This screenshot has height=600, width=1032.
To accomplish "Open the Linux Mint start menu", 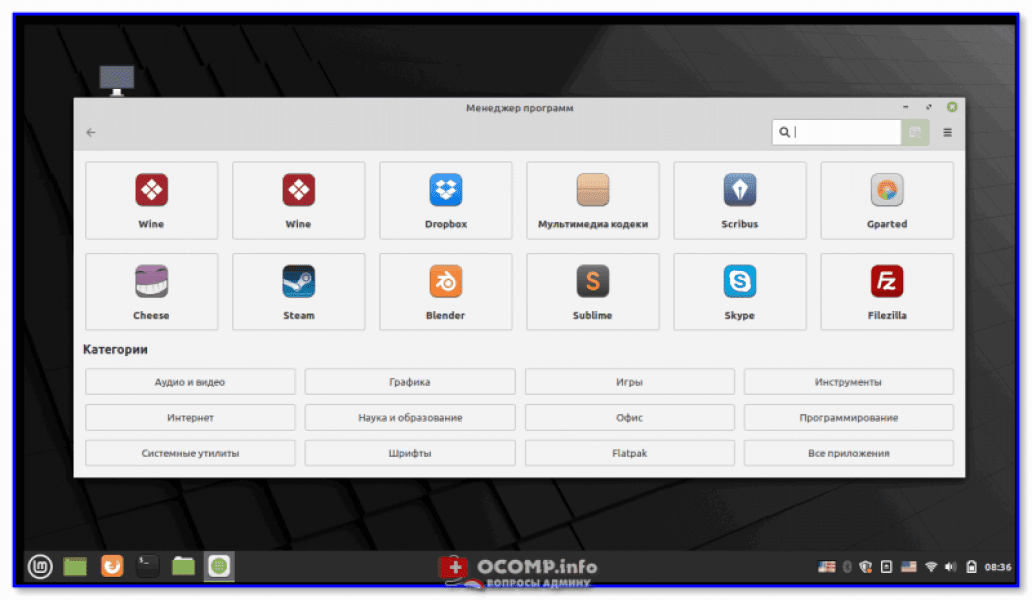I will [x=39, y=567].
